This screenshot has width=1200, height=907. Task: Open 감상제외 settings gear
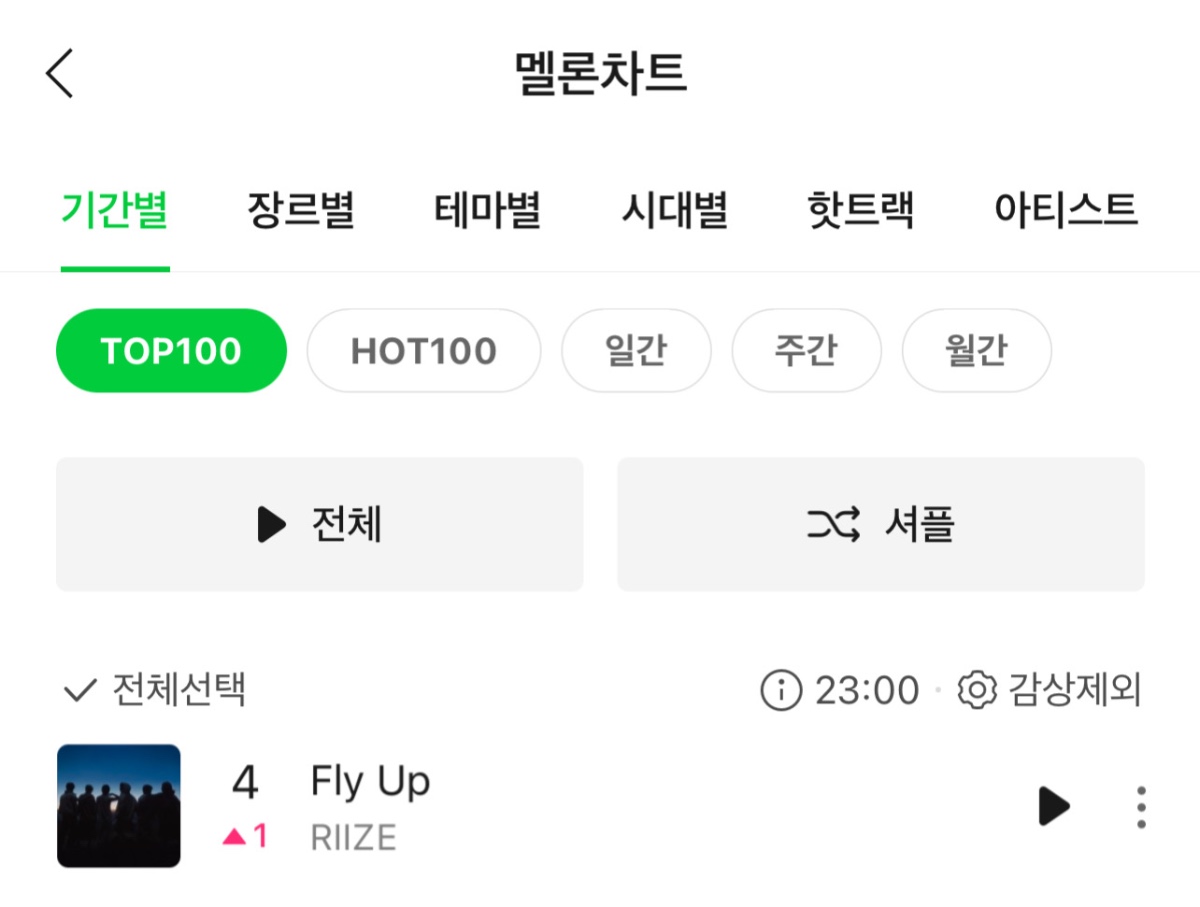pos(977,690)
